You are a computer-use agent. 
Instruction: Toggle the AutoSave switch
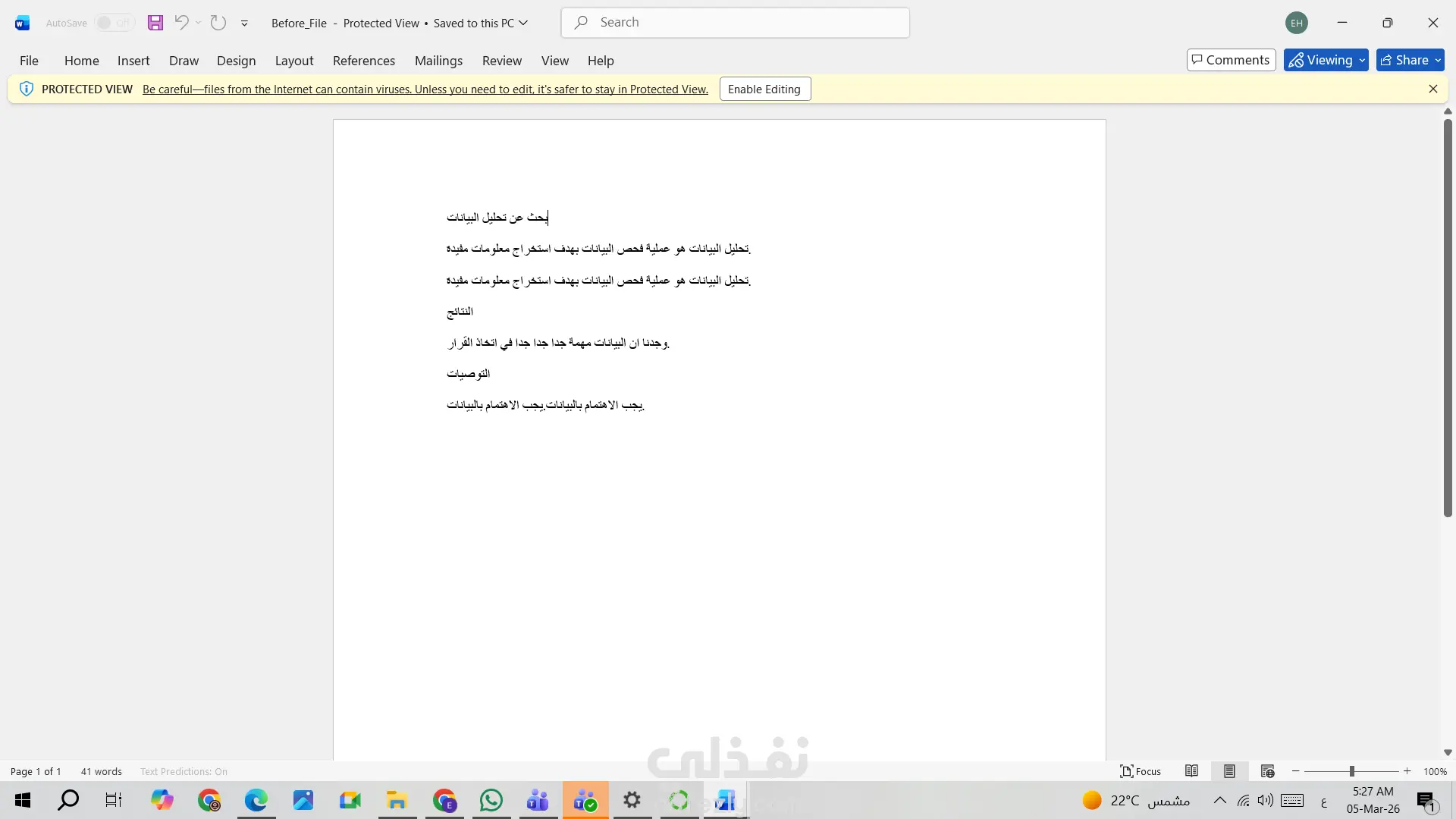(115, 23)
